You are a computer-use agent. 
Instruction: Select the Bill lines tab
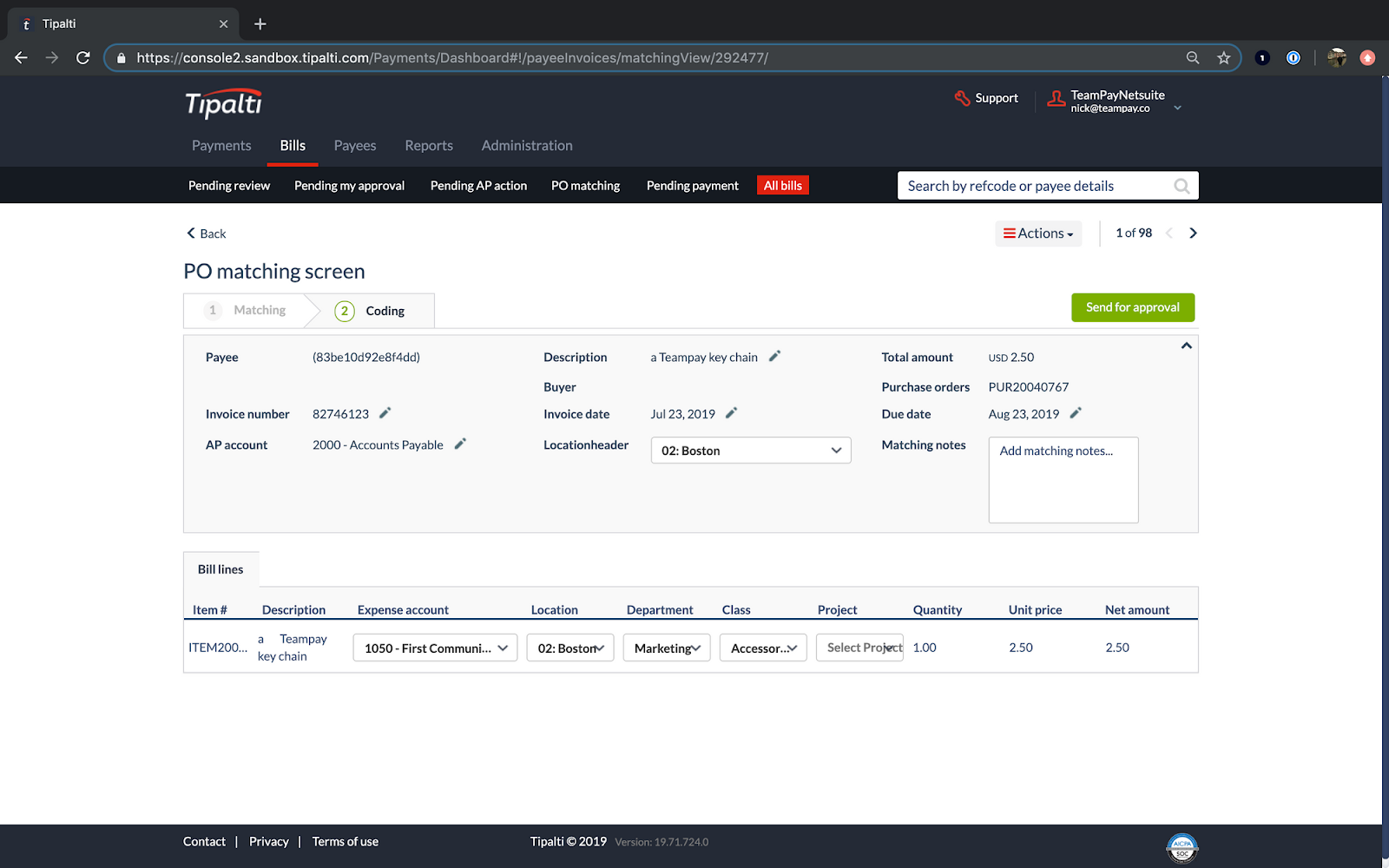point(221,569)
